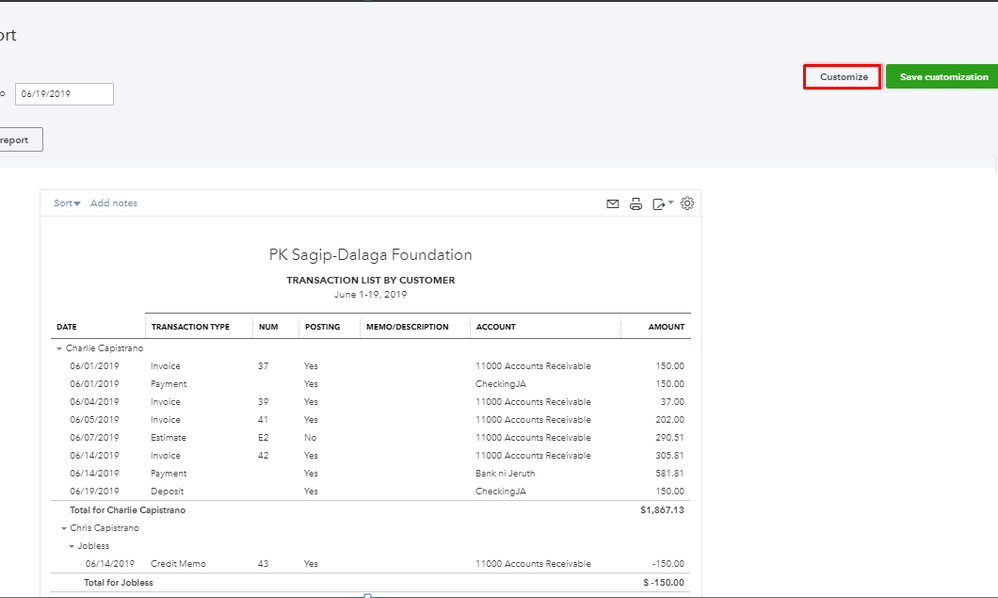Open the Estimate E2 transaction row
998x598 pixels.
pyautogui.click(x=169, y=438)
